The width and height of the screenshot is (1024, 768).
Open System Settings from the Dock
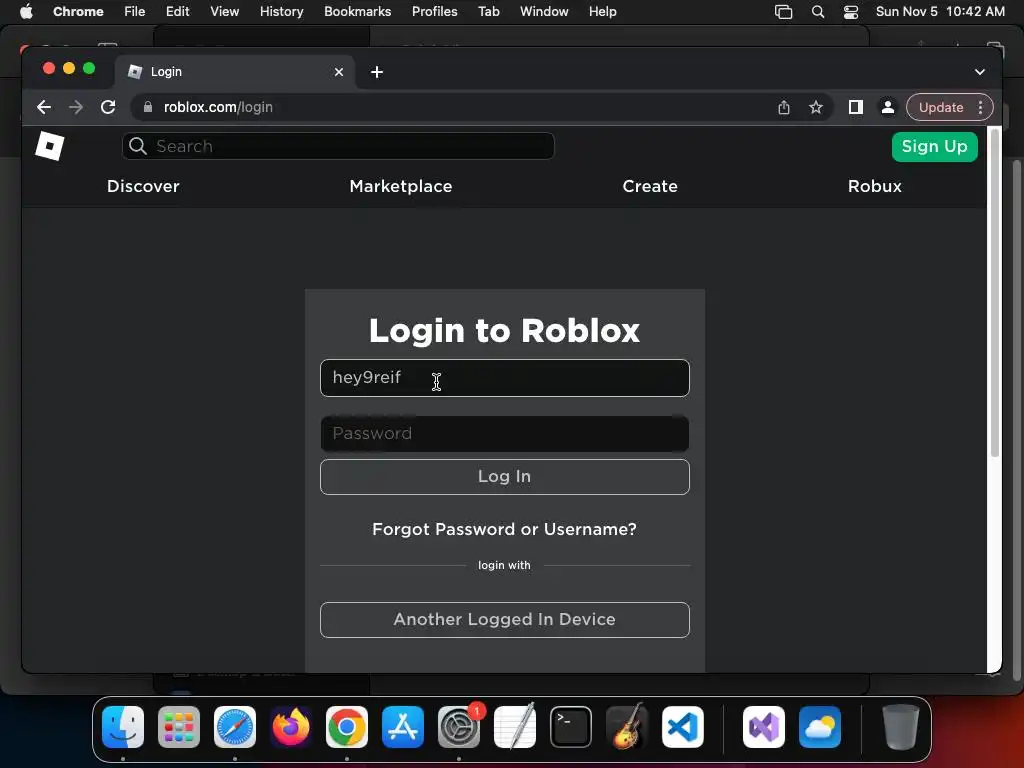tap(458, 727)
